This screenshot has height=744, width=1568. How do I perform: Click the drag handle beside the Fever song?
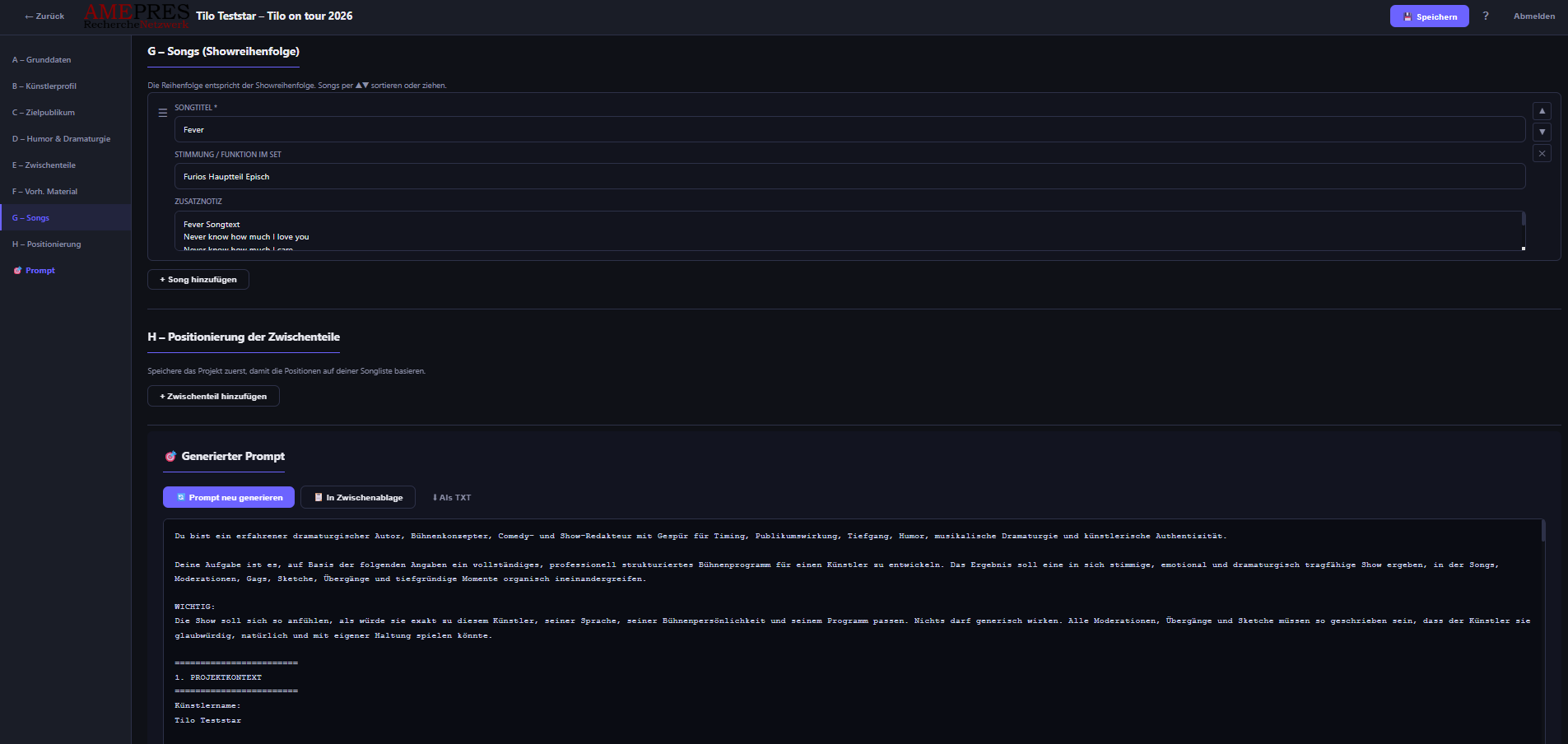[x=162, y=113]
